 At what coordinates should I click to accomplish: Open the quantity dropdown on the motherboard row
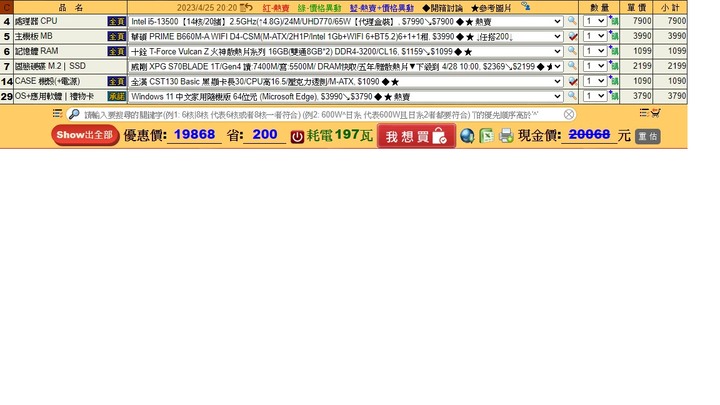click(x=595, y=36)
